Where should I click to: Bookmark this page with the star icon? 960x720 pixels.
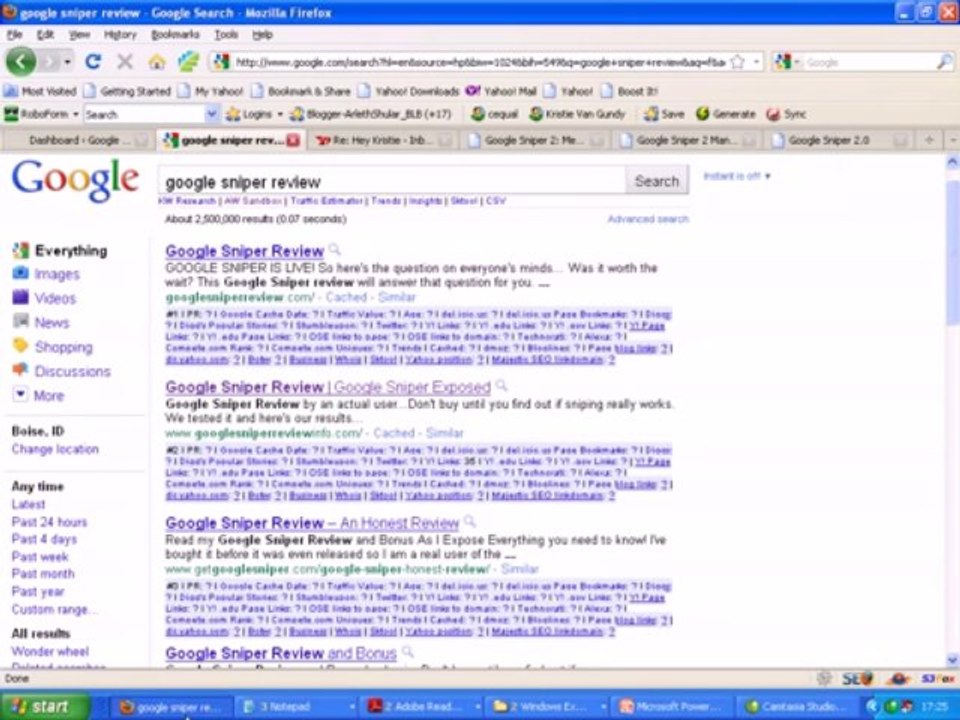pyautogui.click(x=738, y=62)
